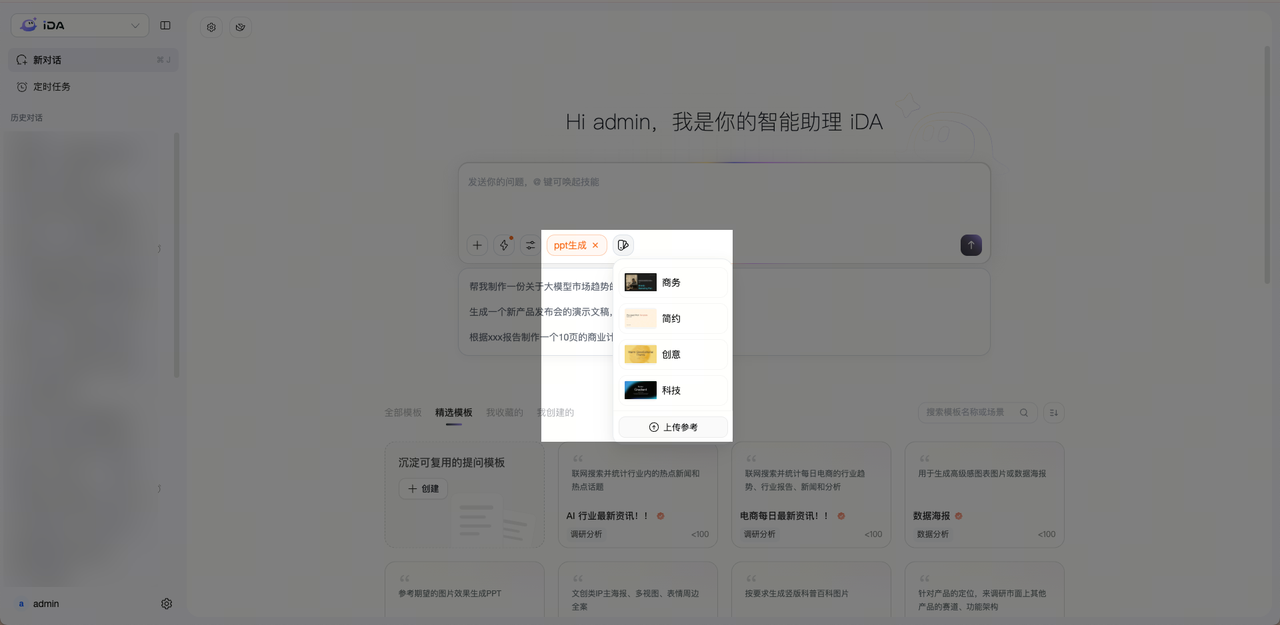Open 定时任务 scheduled tasks
The width and height of the screenshot is (1280, 625).
[x=93, y=87]
